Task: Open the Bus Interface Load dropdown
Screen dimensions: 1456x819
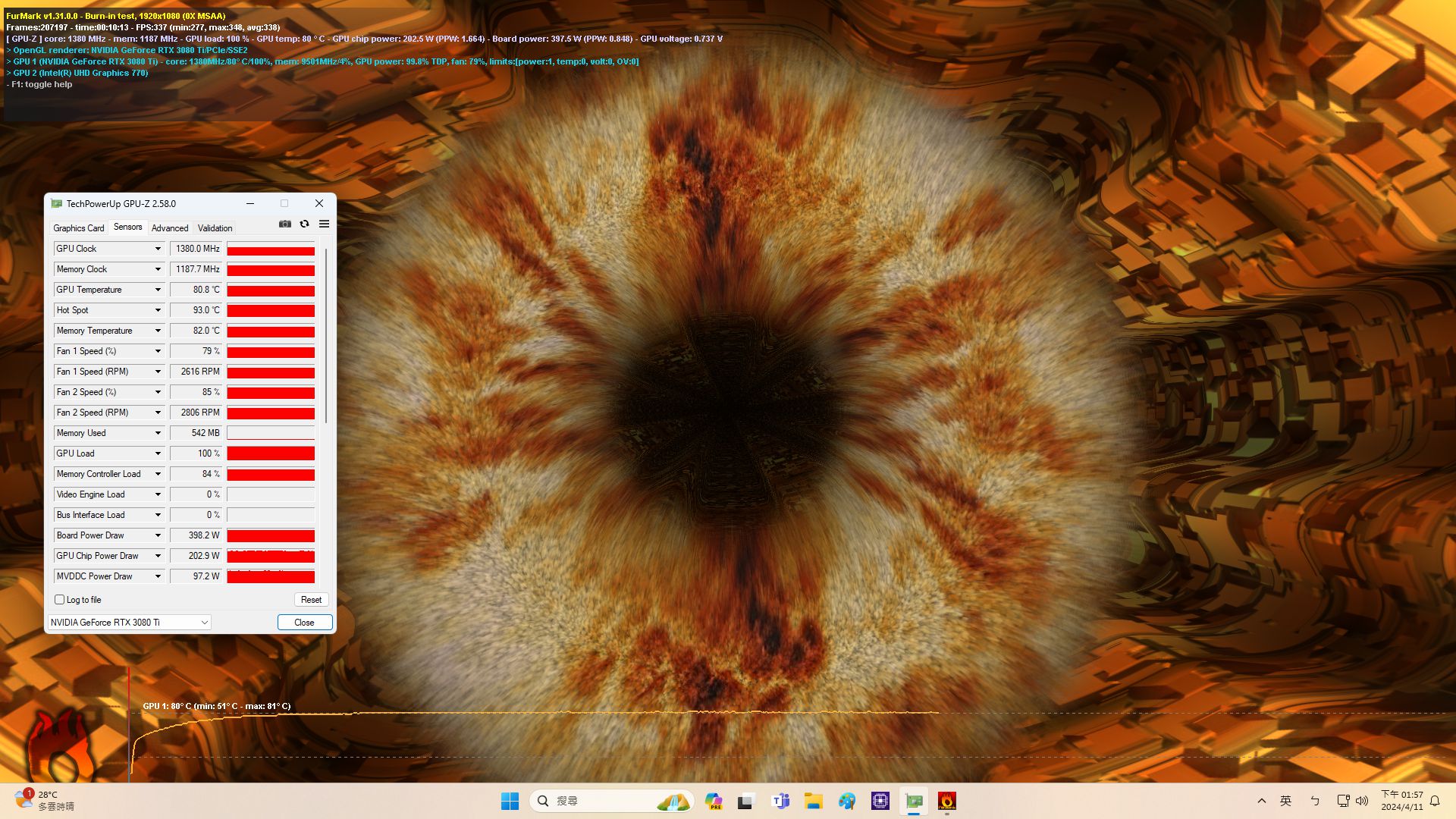Action: pyautogui.click(x=158, y=515)
